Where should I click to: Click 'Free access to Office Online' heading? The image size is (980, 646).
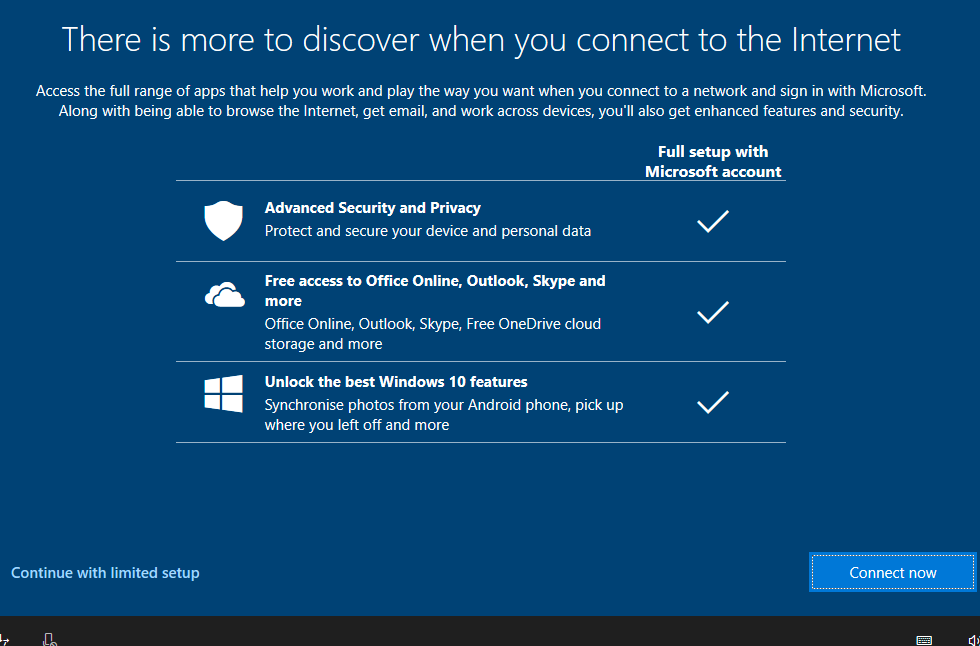[435, 291]
